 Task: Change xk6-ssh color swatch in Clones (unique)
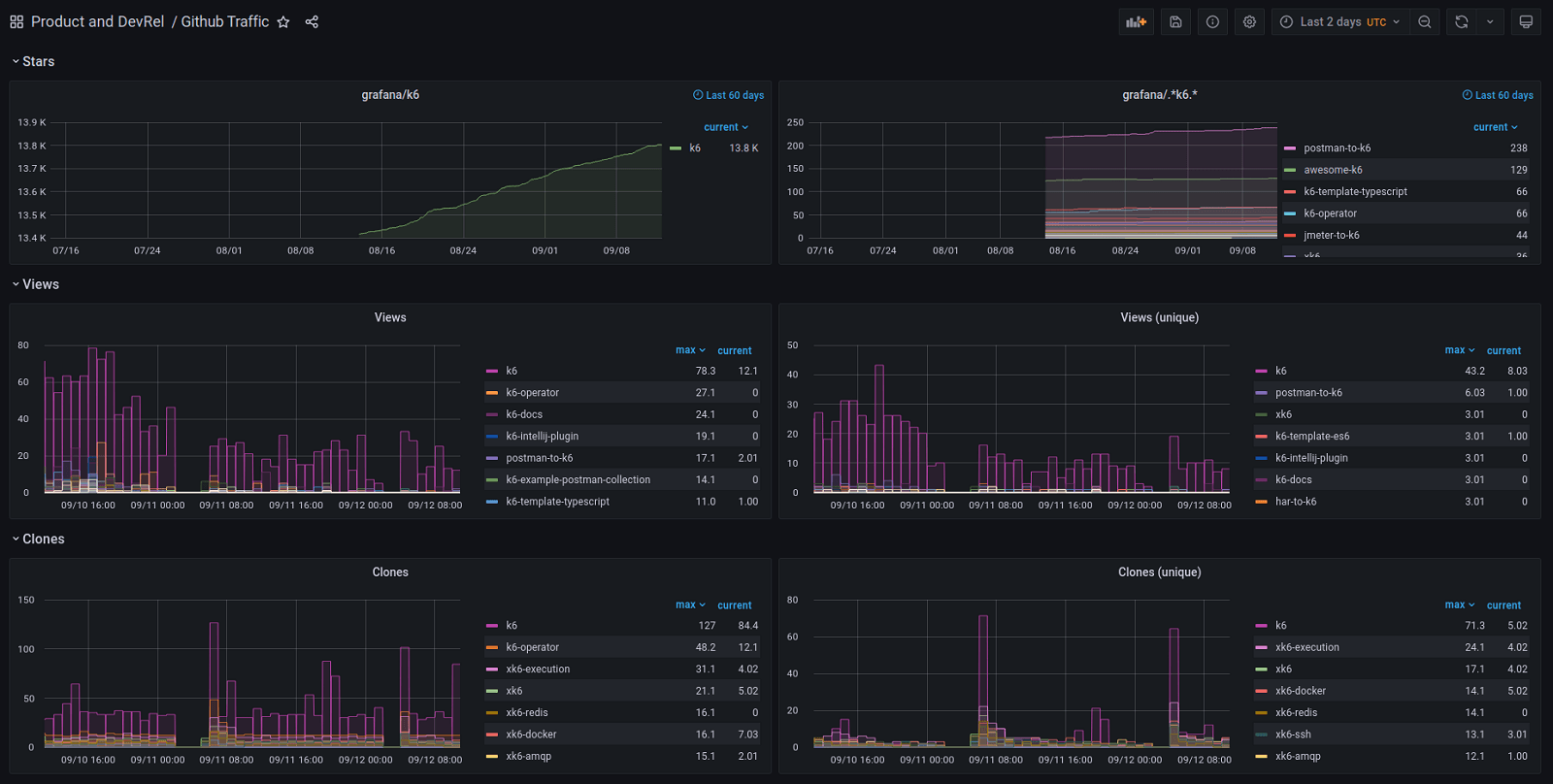tap(1261, 735)
